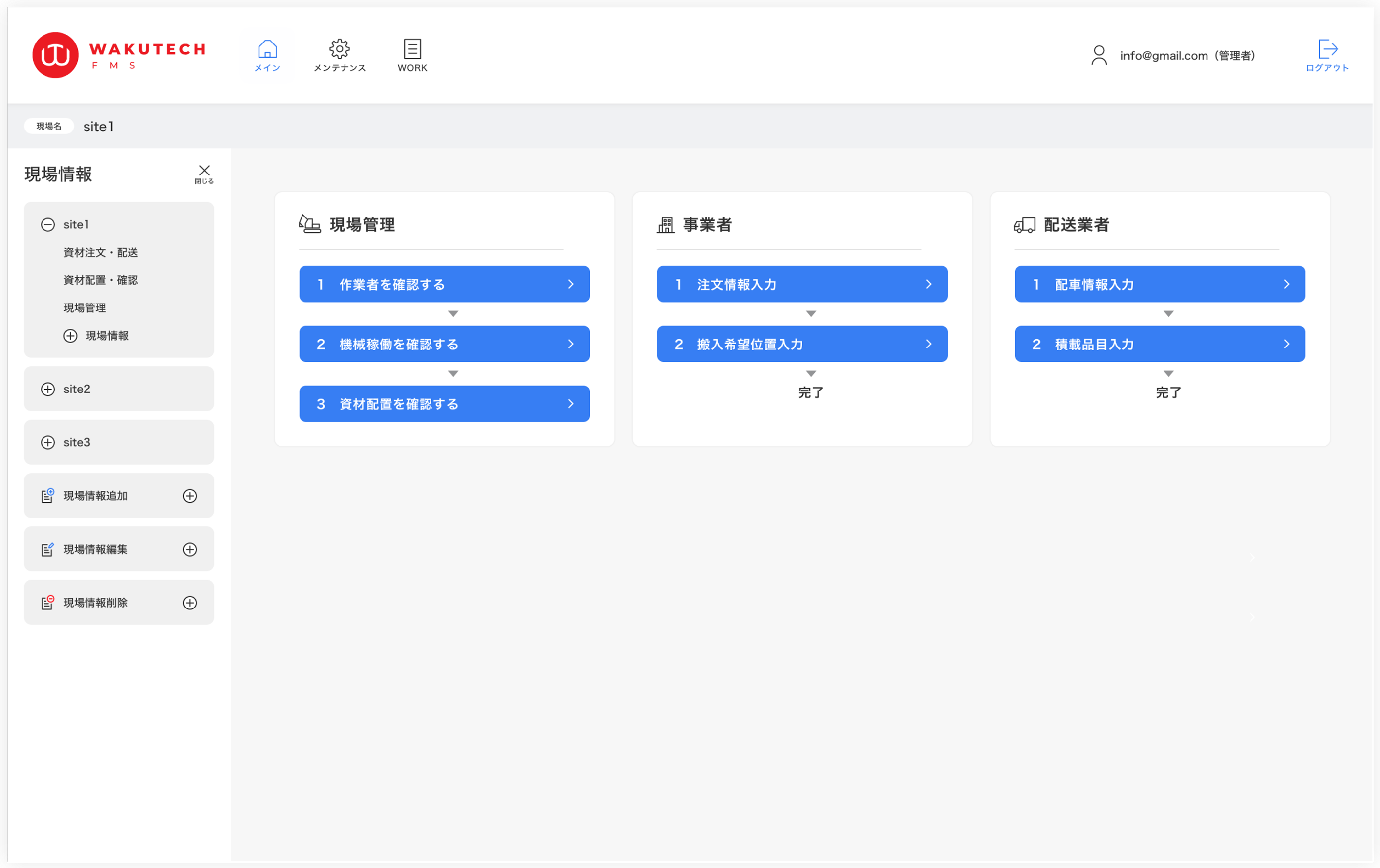
Task: Click 機械稼働を確認する step
Action: click(x=444, y=344)
